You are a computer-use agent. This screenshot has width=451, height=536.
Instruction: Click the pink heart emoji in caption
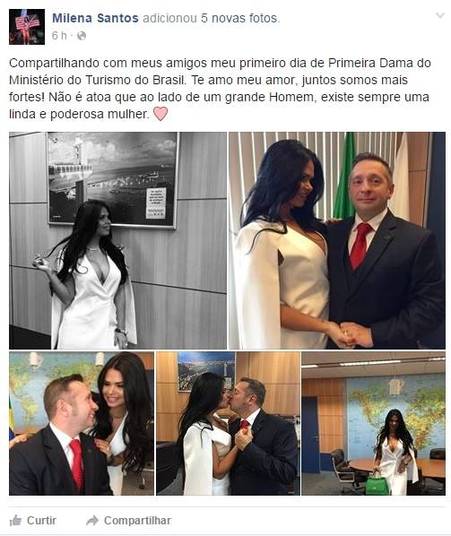click(160, 114)
